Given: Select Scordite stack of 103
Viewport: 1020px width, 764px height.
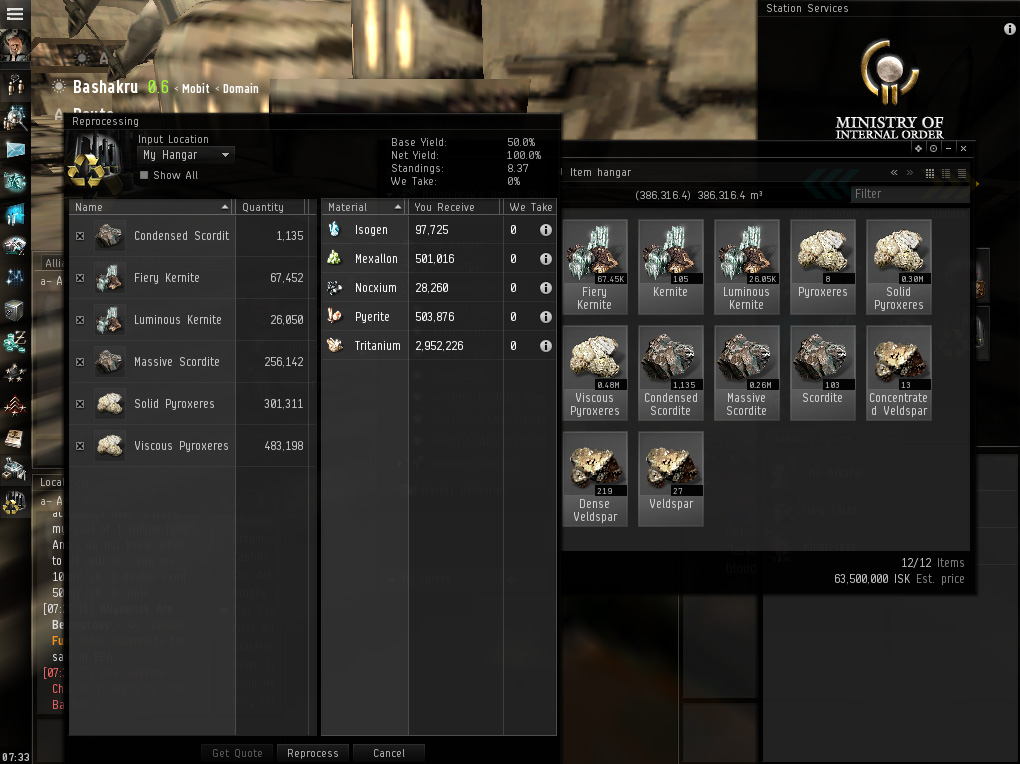Looking at the screenshot, I should [822, 373].
